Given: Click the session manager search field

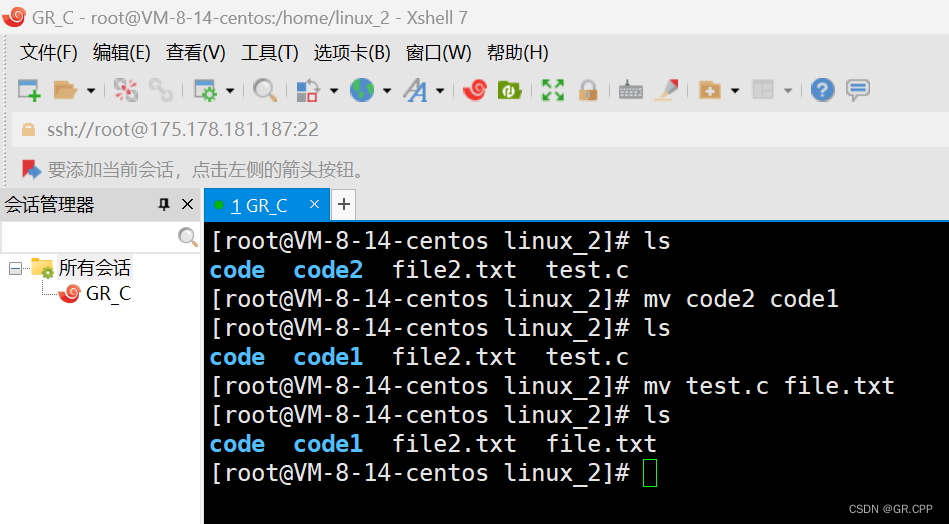Looking at the screenshot, I should (x=90, y=237).
